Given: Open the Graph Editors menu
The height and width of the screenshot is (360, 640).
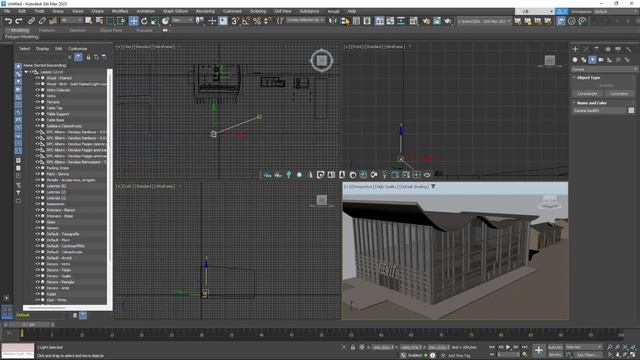Looking at the screenshot, I should click(175, 11).
